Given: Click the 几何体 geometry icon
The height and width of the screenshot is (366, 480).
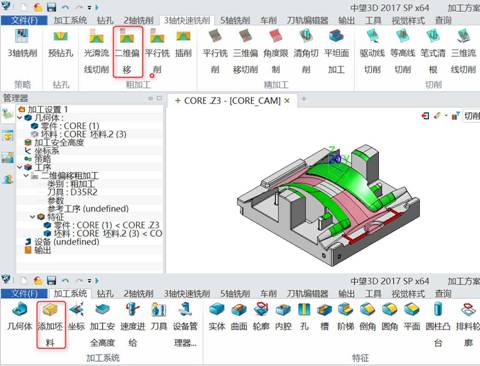Looking at the screenshot, I should point(20,317).
